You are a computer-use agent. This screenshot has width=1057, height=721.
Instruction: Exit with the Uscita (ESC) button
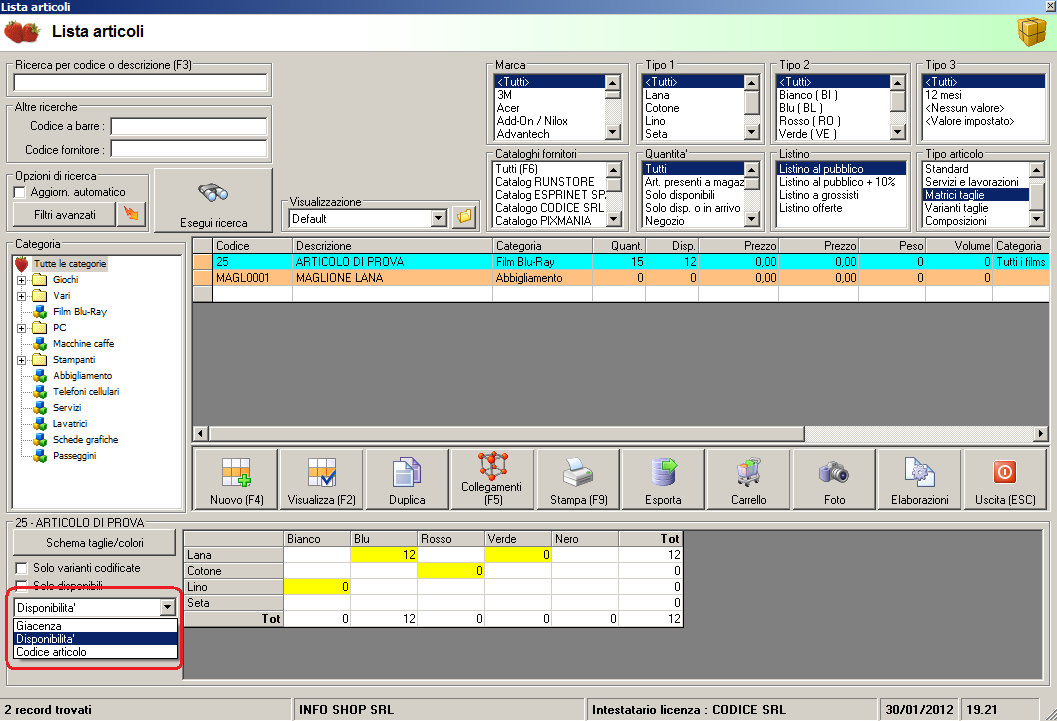click(1005, 480)
